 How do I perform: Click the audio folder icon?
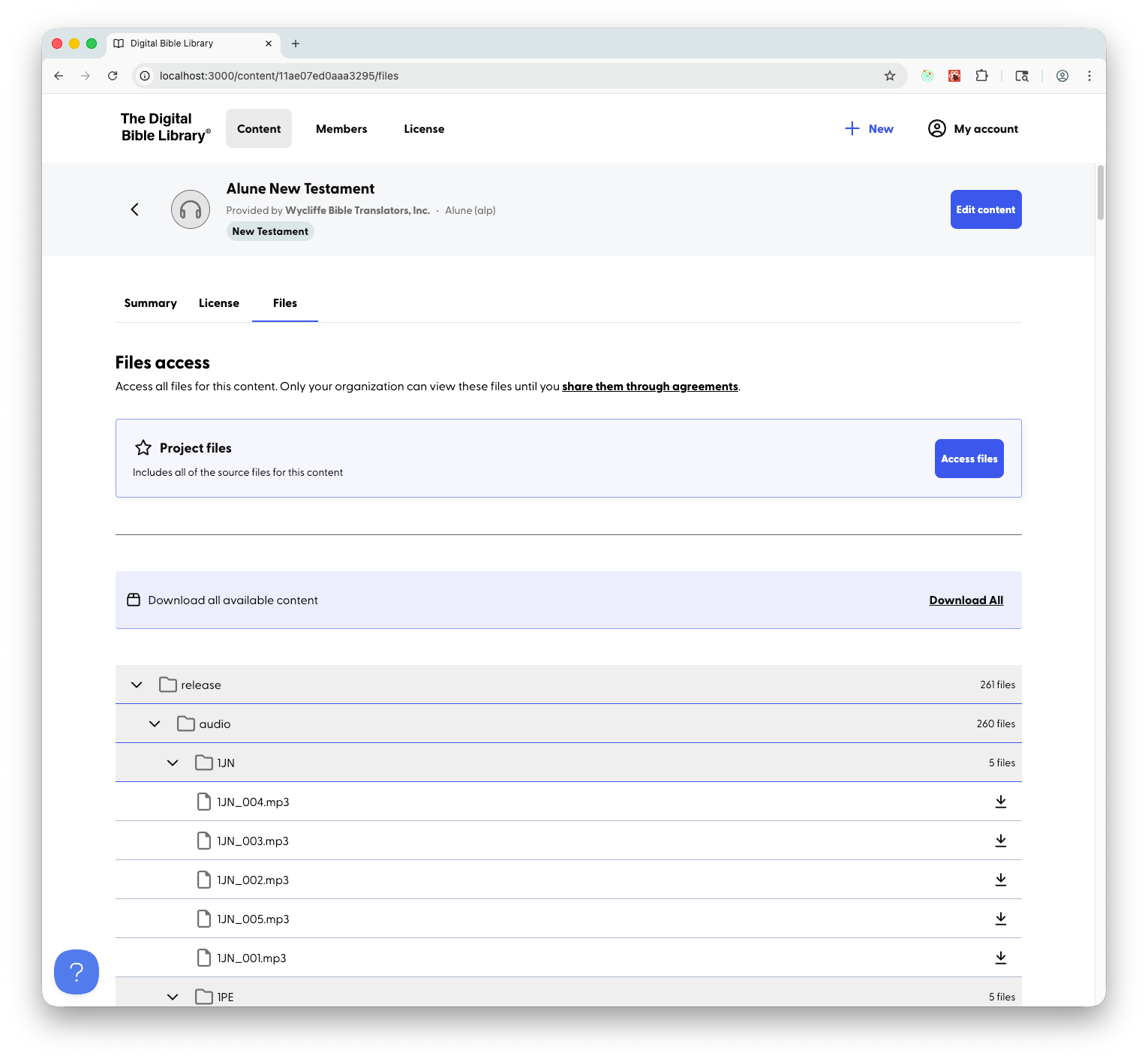186,724
